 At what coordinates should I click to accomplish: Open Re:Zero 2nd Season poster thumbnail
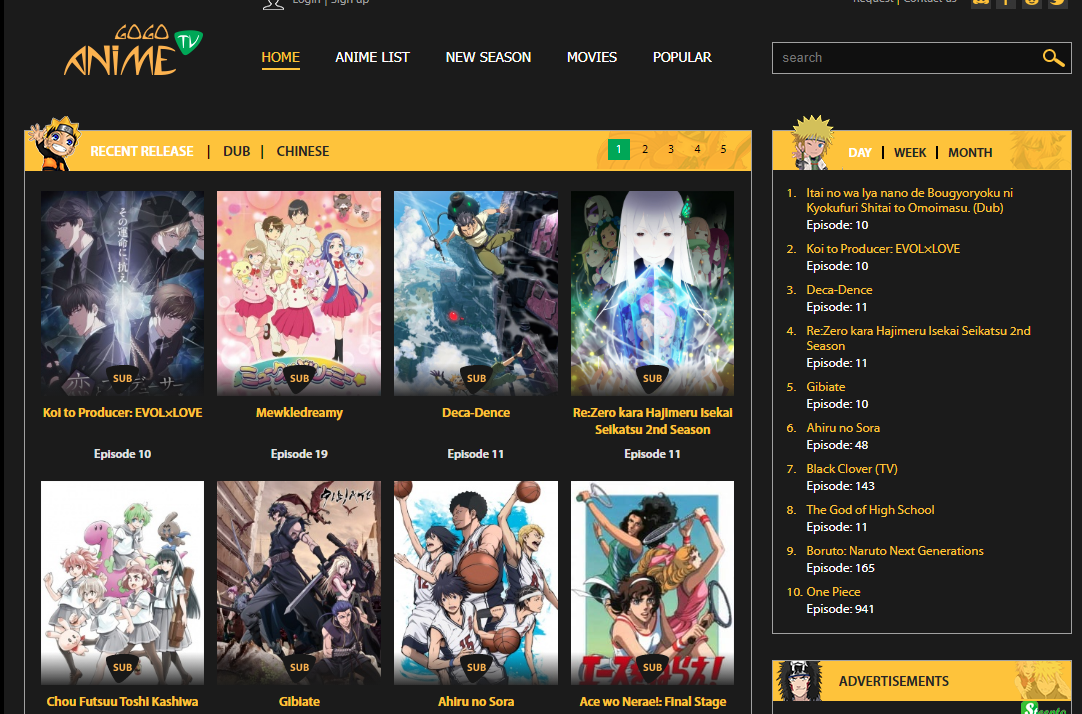tap(652, 293)
